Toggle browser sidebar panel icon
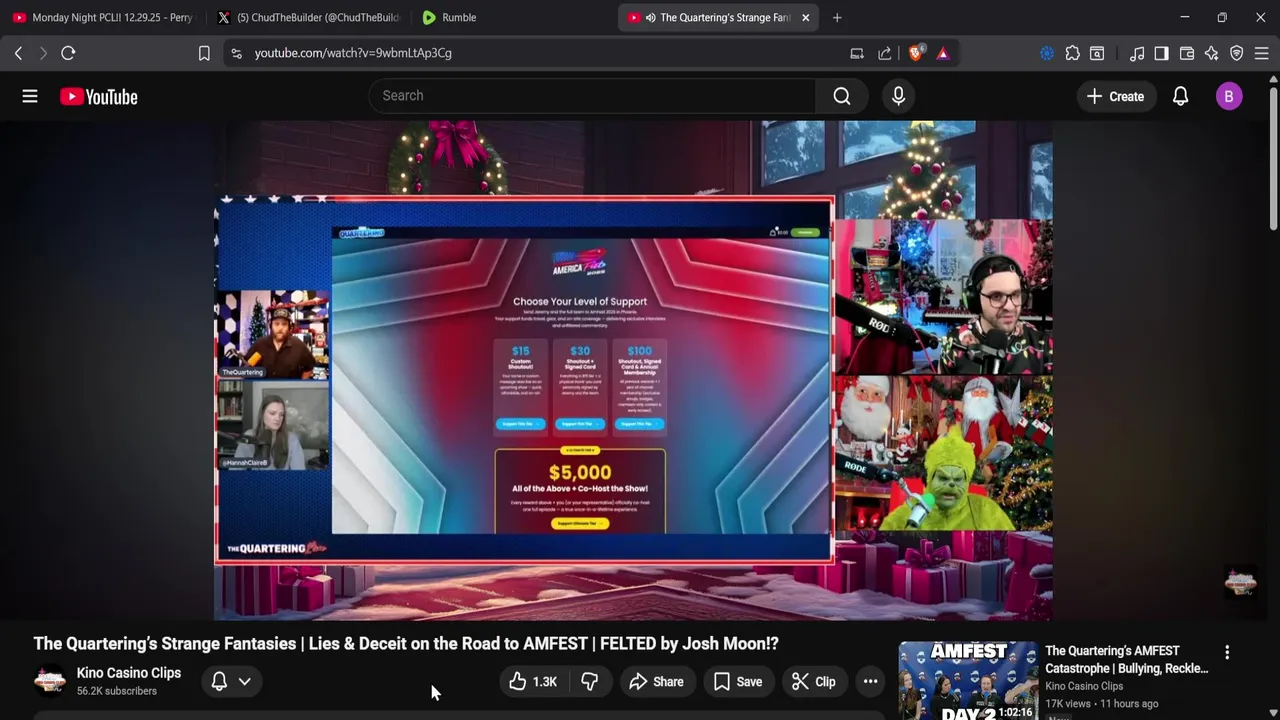The width and height of the screenshot is (1280, 720). [x=1161, y=53]
